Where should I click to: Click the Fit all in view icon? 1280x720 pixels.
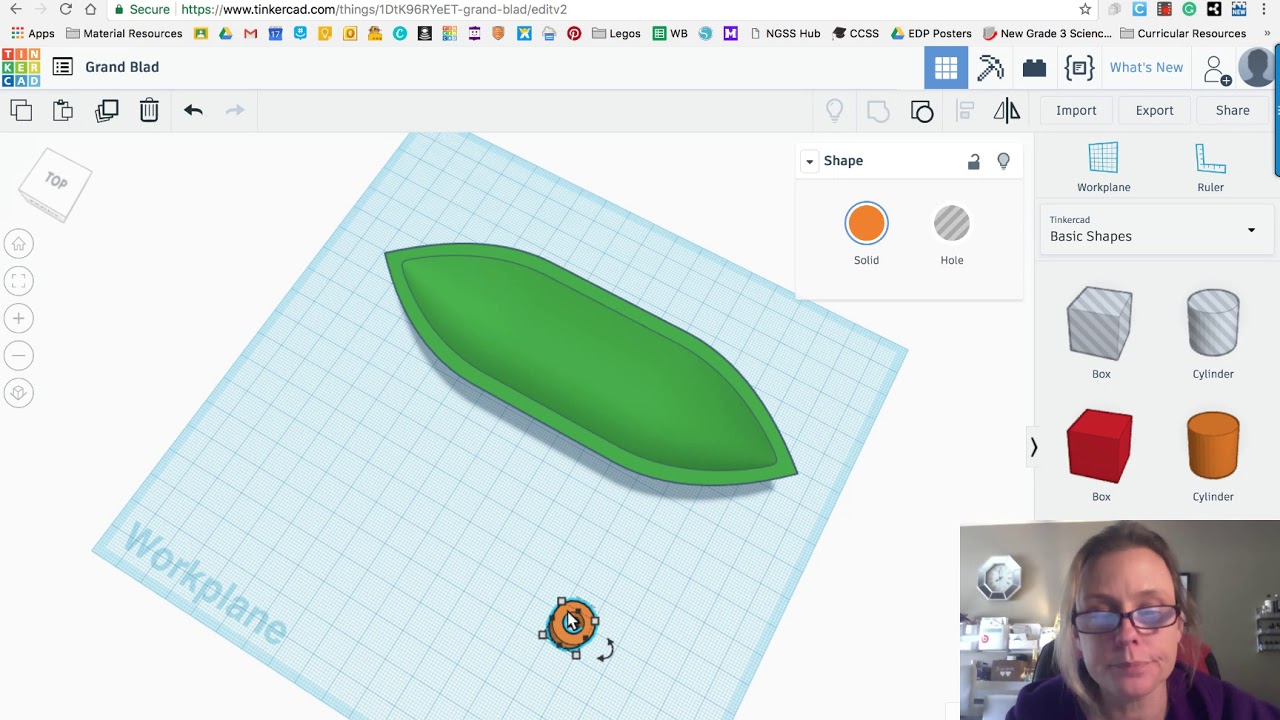(x=18, y=281)
